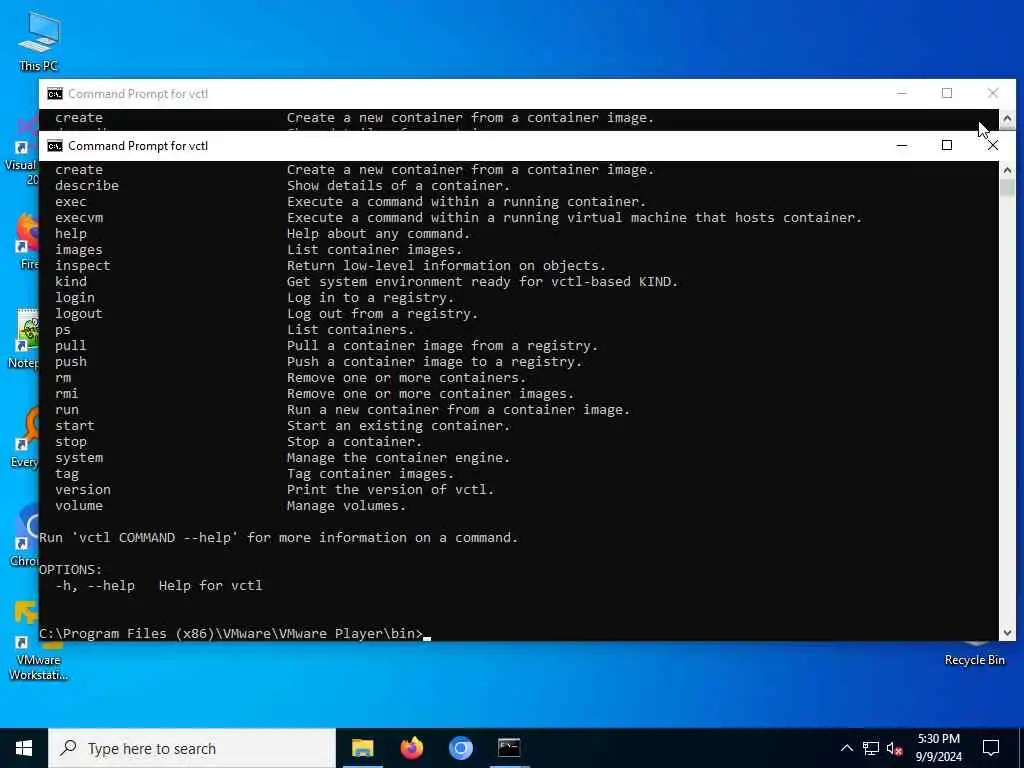Minimize the front Command Prompt window
Viewport: 1024px width, 768px height.
[902, 146]
